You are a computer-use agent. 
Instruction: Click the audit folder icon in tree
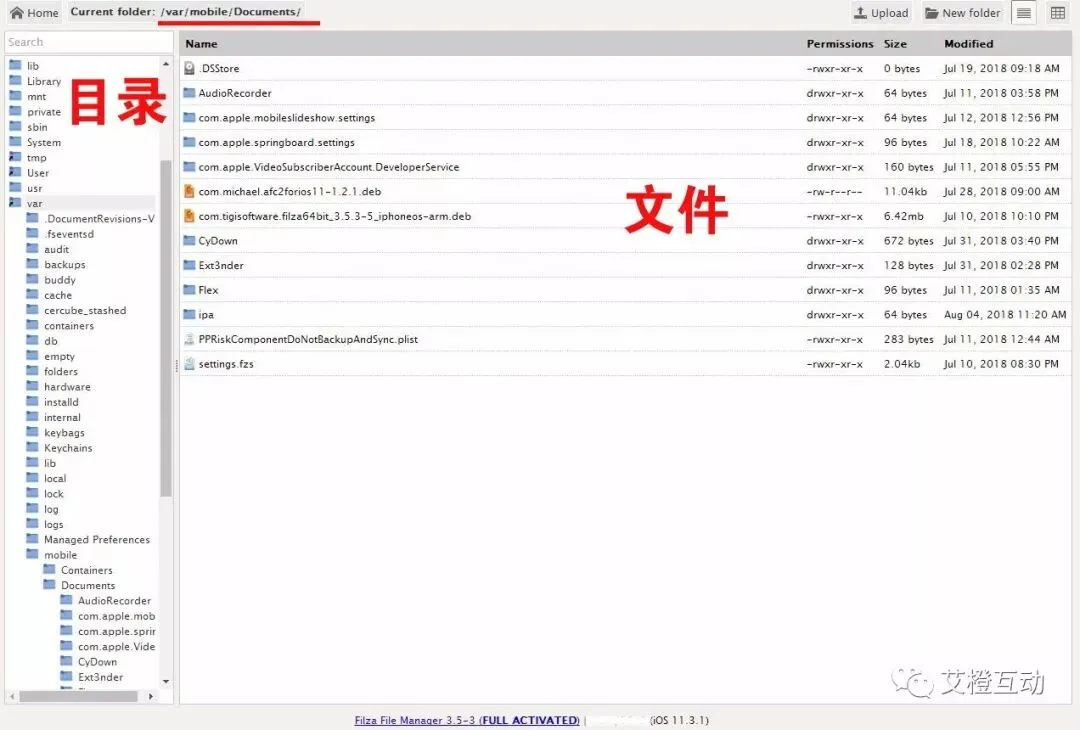[32, 249]
